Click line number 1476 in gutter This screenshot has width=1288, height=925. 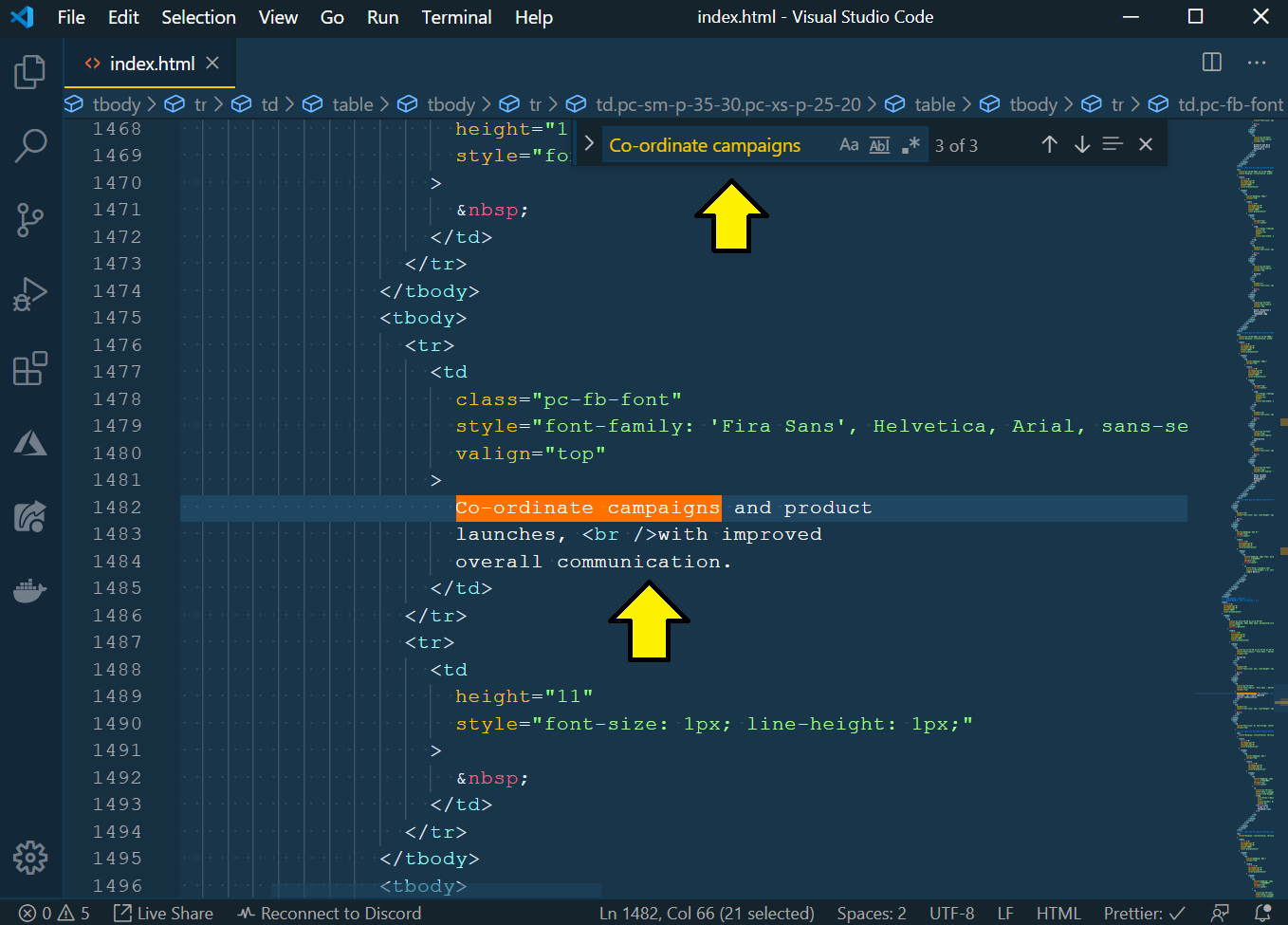(117, 345)
